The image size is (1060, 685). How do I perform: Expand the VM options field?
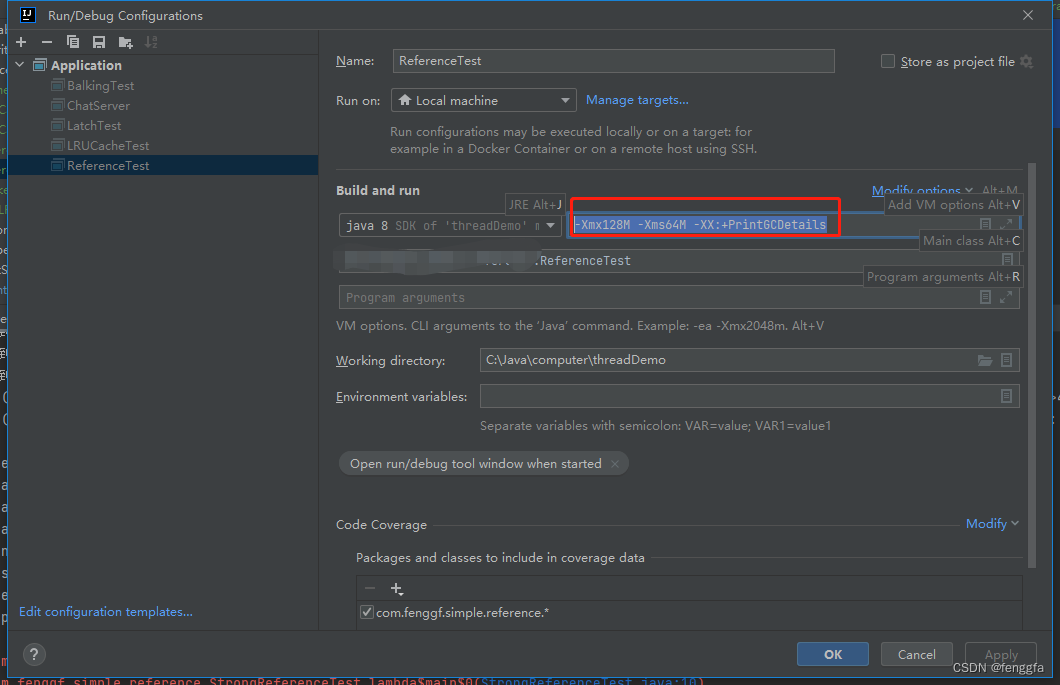click(1006, 224)
